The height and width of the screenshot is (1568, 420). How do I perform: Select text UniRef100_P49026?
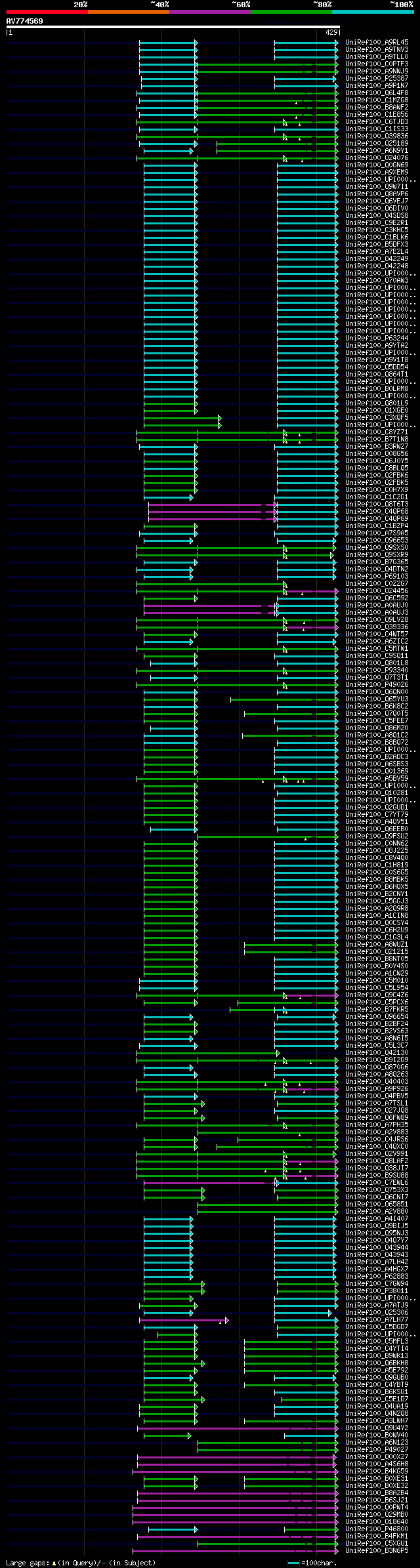pyautogui.click(x=377, y=685)
